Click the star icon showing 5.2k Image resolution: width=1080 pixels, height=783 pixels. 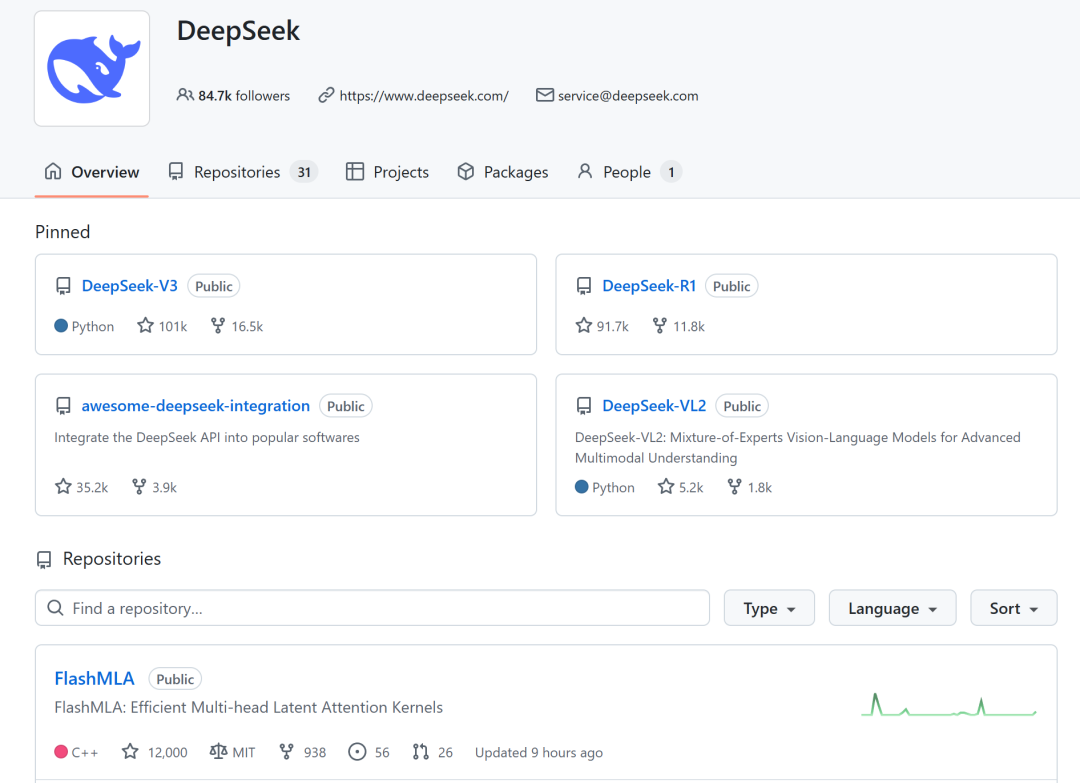point(665,486)
